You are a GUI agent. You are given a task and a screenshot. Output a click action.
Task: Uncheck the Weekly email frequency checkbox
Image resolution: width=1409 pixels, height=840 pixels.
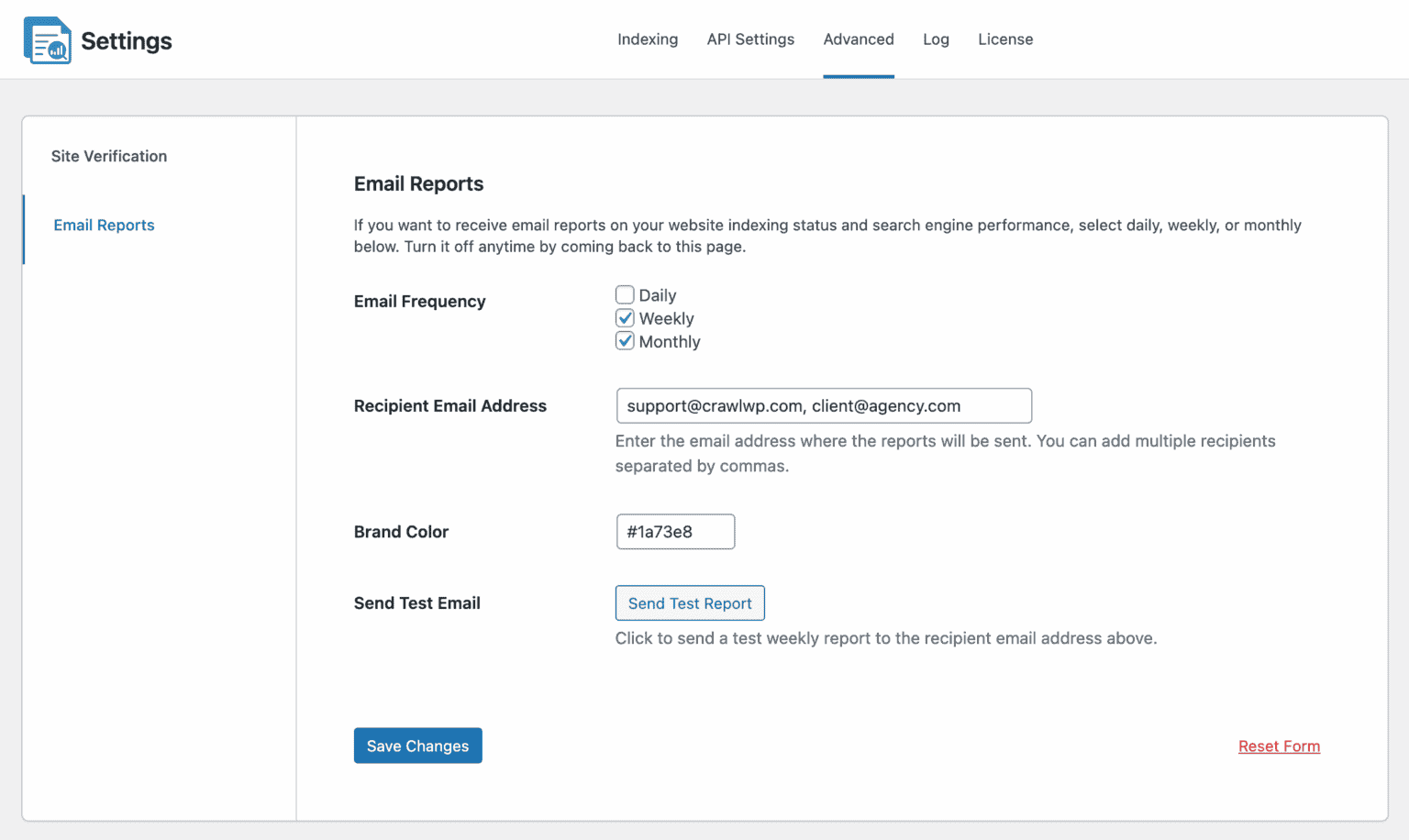(x=625, y=318)
